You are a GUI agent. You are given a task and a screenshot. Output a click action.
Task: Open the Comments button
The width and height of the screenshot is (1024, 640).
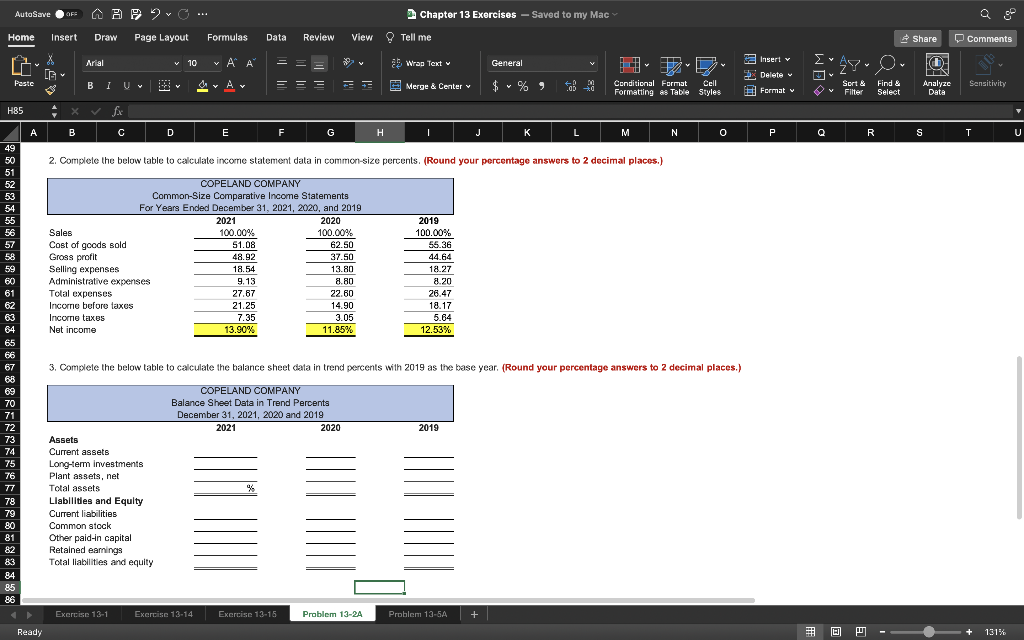point(983,38)
